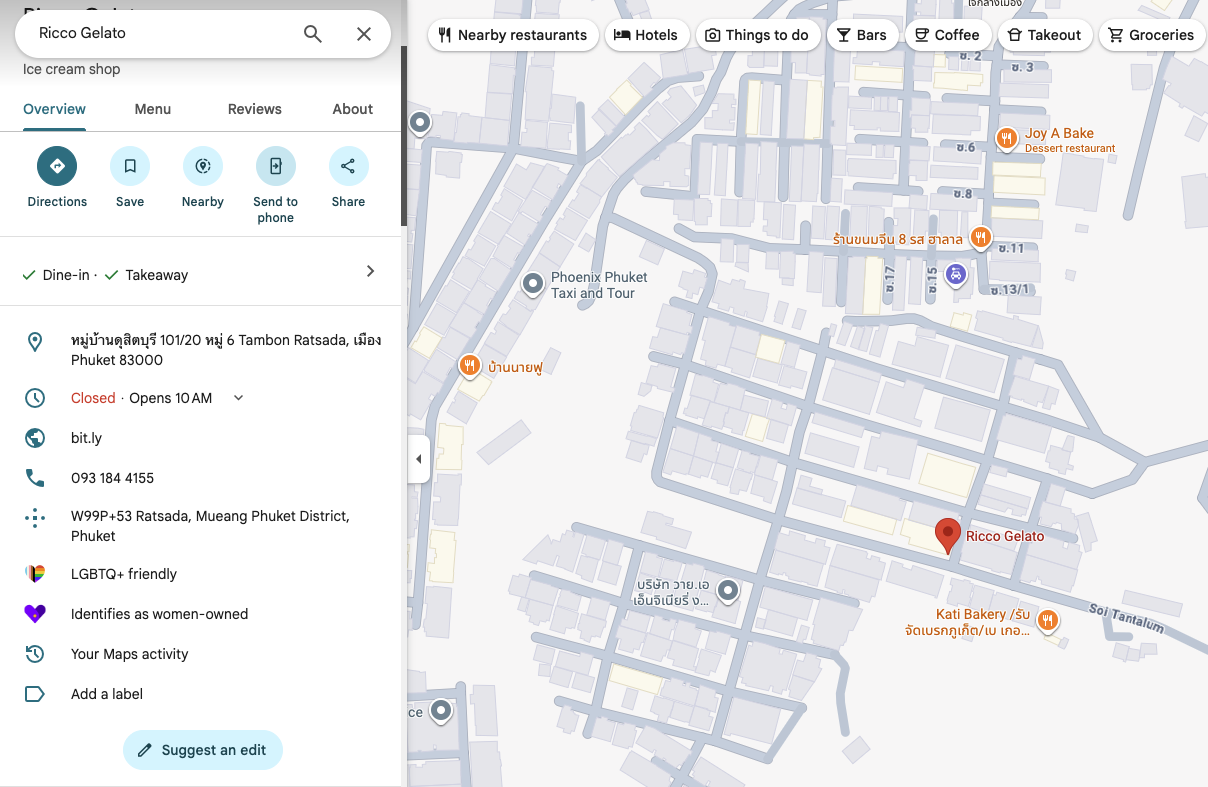Screen dimensions: 1208x787
Task: Click the Tambon Ratsada address text
Action: (226, 350)
